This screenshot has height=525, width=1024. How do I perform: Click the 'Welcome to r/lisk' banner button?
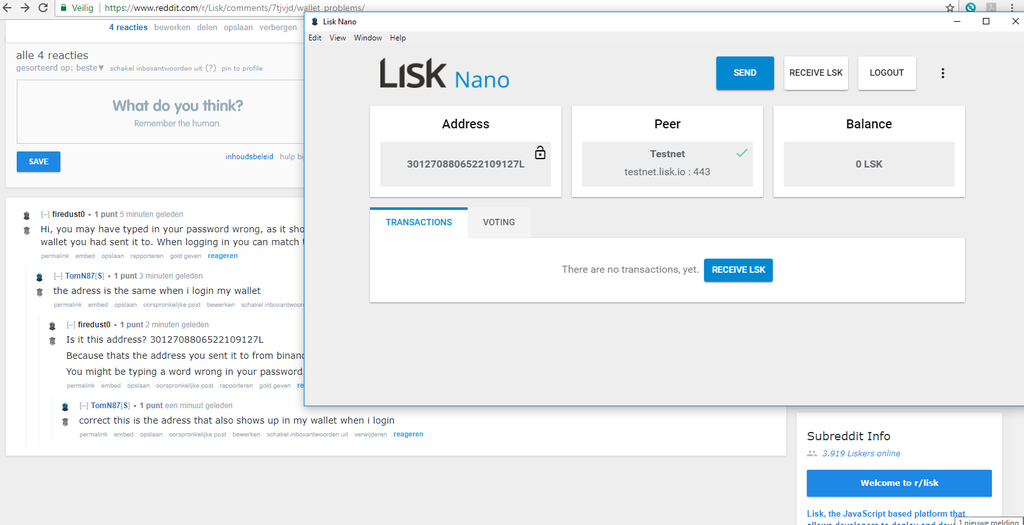coord(899,483)
